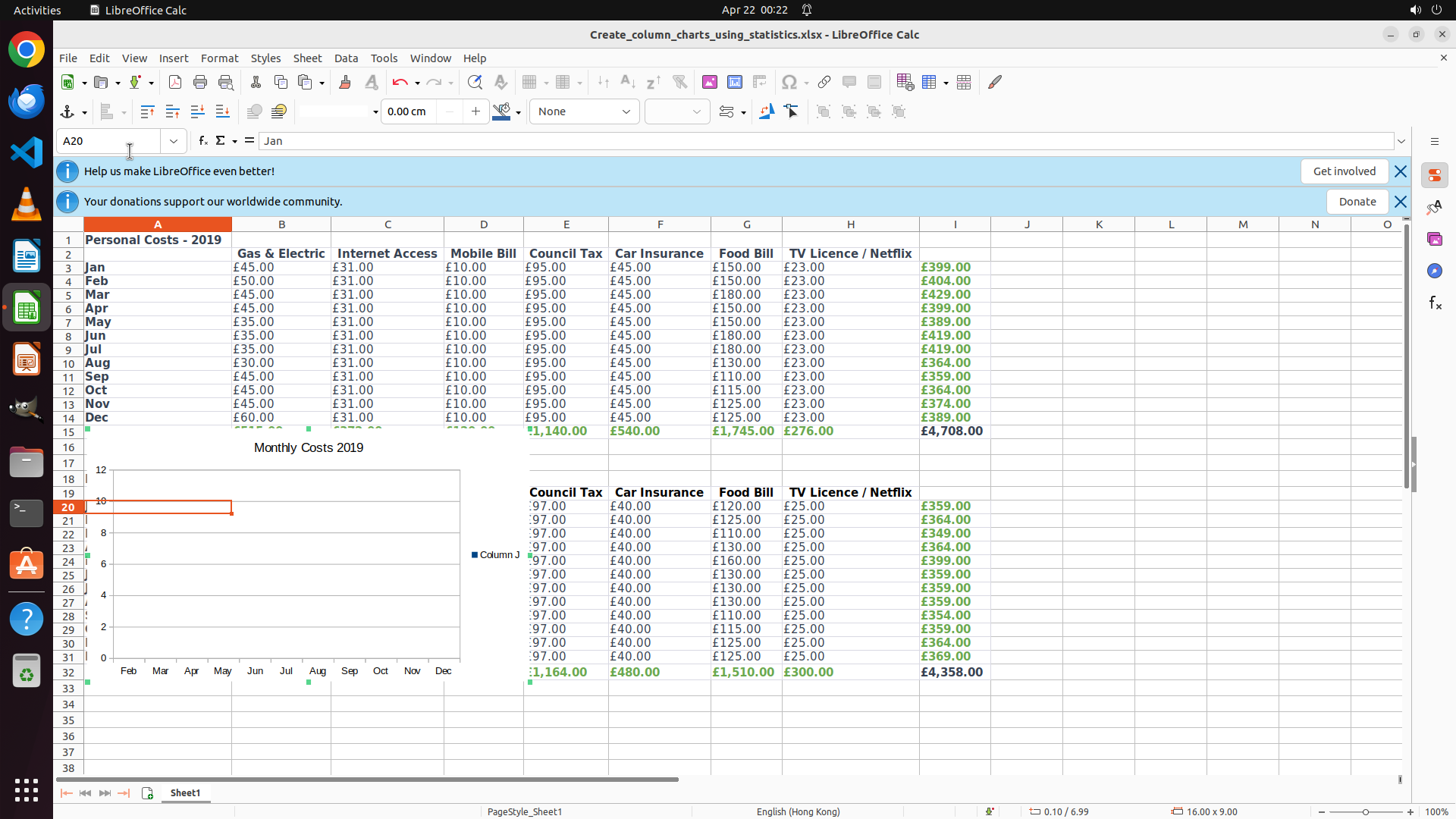Viewport: 1456px width, 819px height.
Task: Select the Sheet1 tab
Action: (185, 793)
